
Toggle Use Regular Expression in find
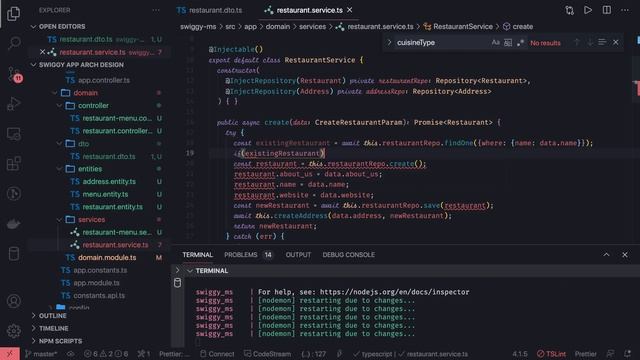pos(520,42)
